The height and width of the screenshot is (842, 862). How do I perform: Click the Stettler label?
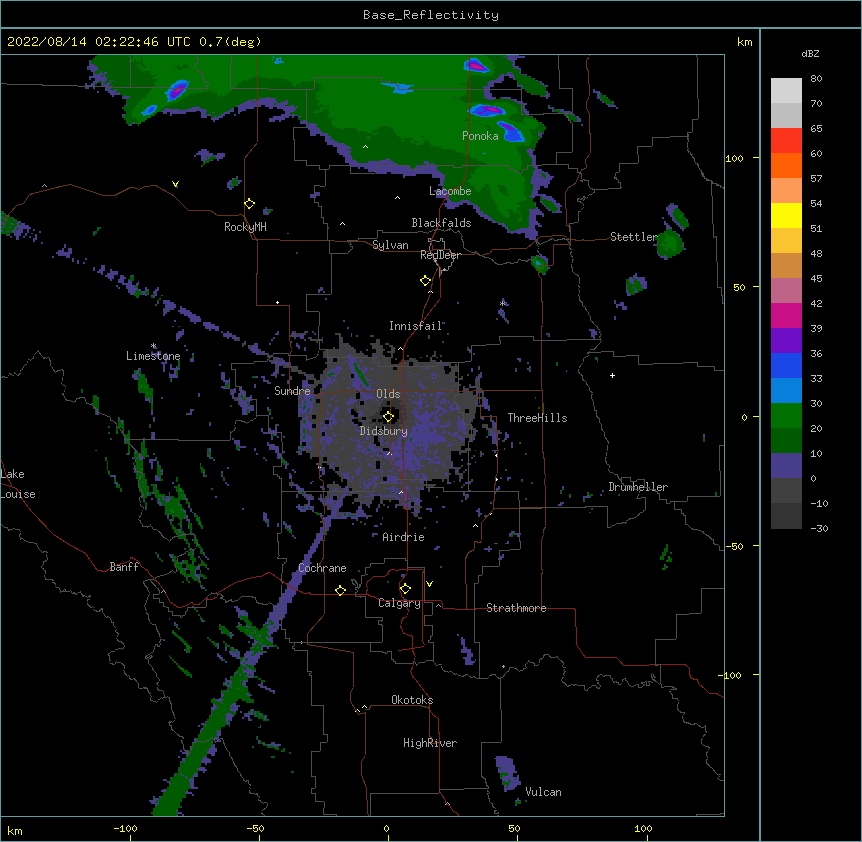tap(634, 237)
